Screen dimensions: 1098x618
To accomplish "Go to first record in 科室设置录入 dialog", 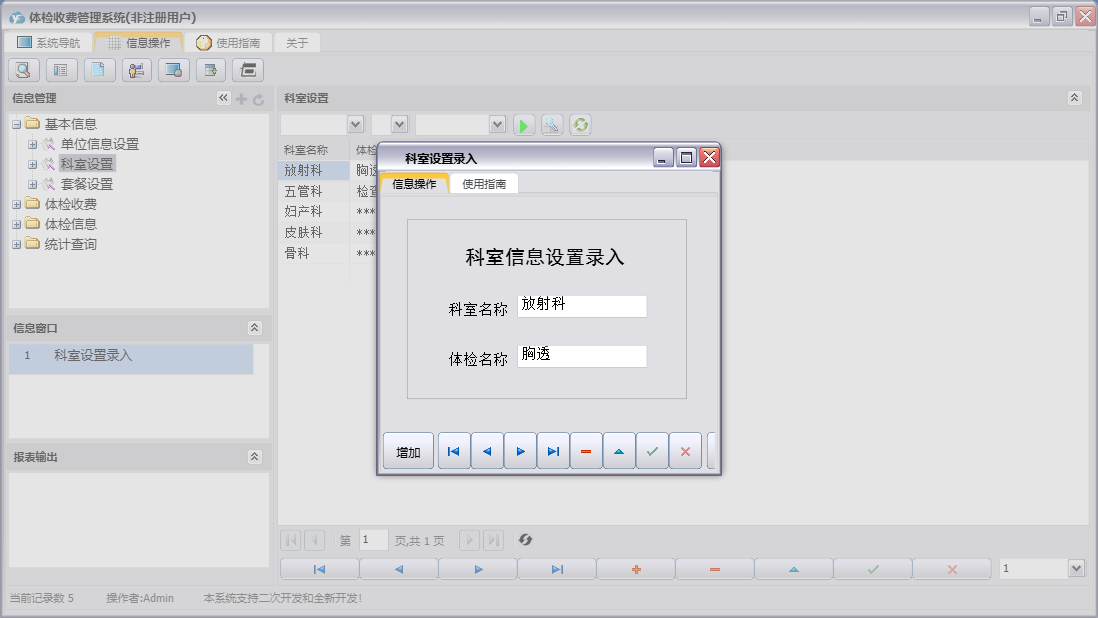I will [454, 452].
